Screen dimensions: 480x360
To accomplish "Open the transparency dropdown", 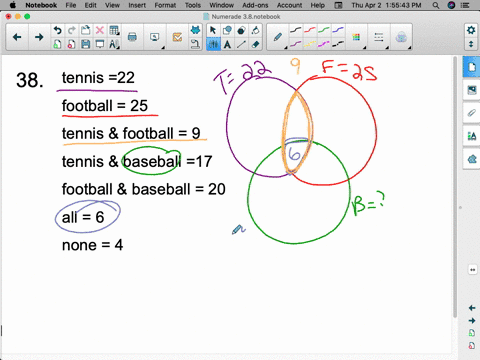I will click(402, 38).
